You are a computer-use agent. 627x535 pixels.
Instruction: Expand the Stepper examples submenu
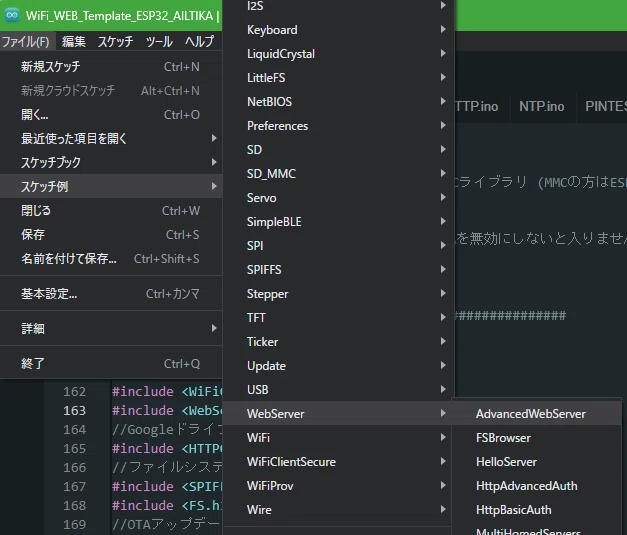click(x=338, y=293)
